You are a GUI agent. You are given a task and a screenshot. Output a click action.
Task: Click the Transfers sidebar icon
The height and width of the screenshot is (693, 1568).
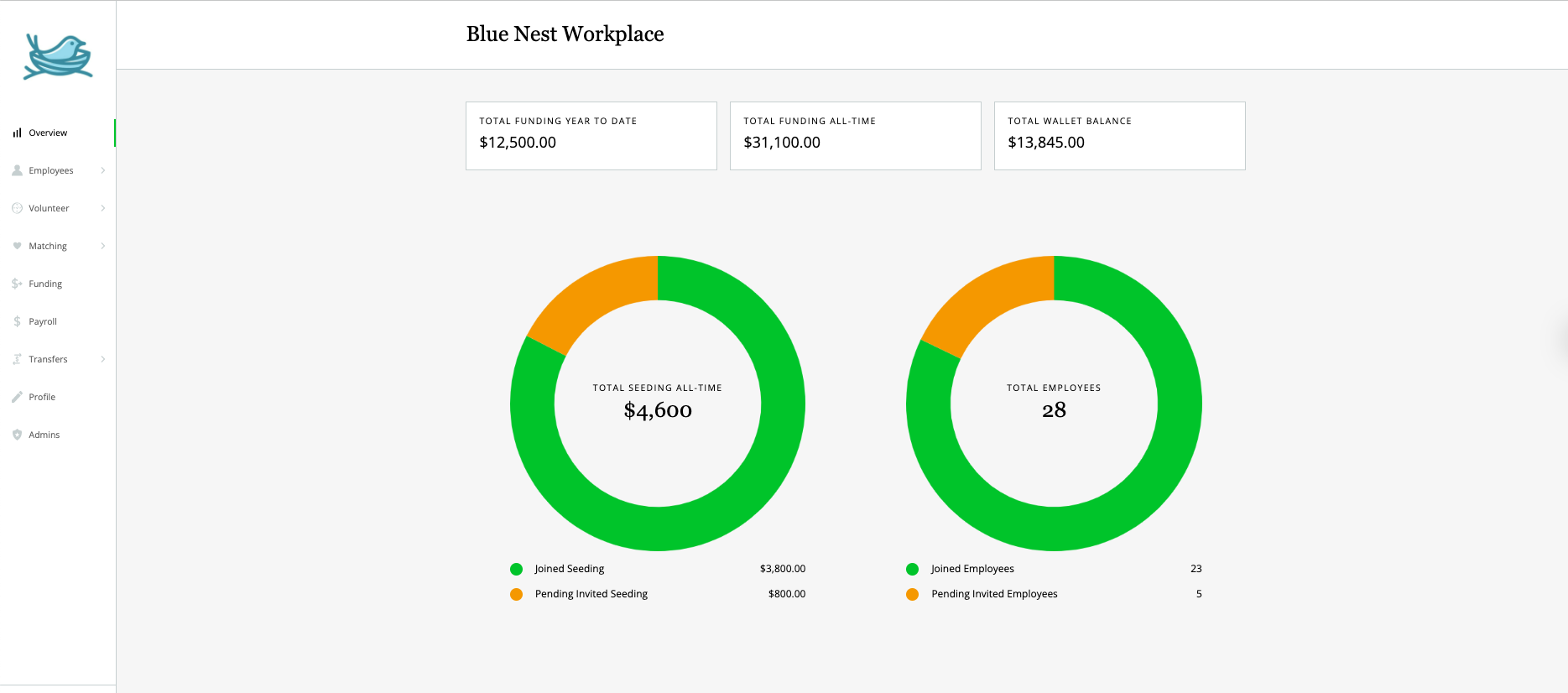pos(17,359)
